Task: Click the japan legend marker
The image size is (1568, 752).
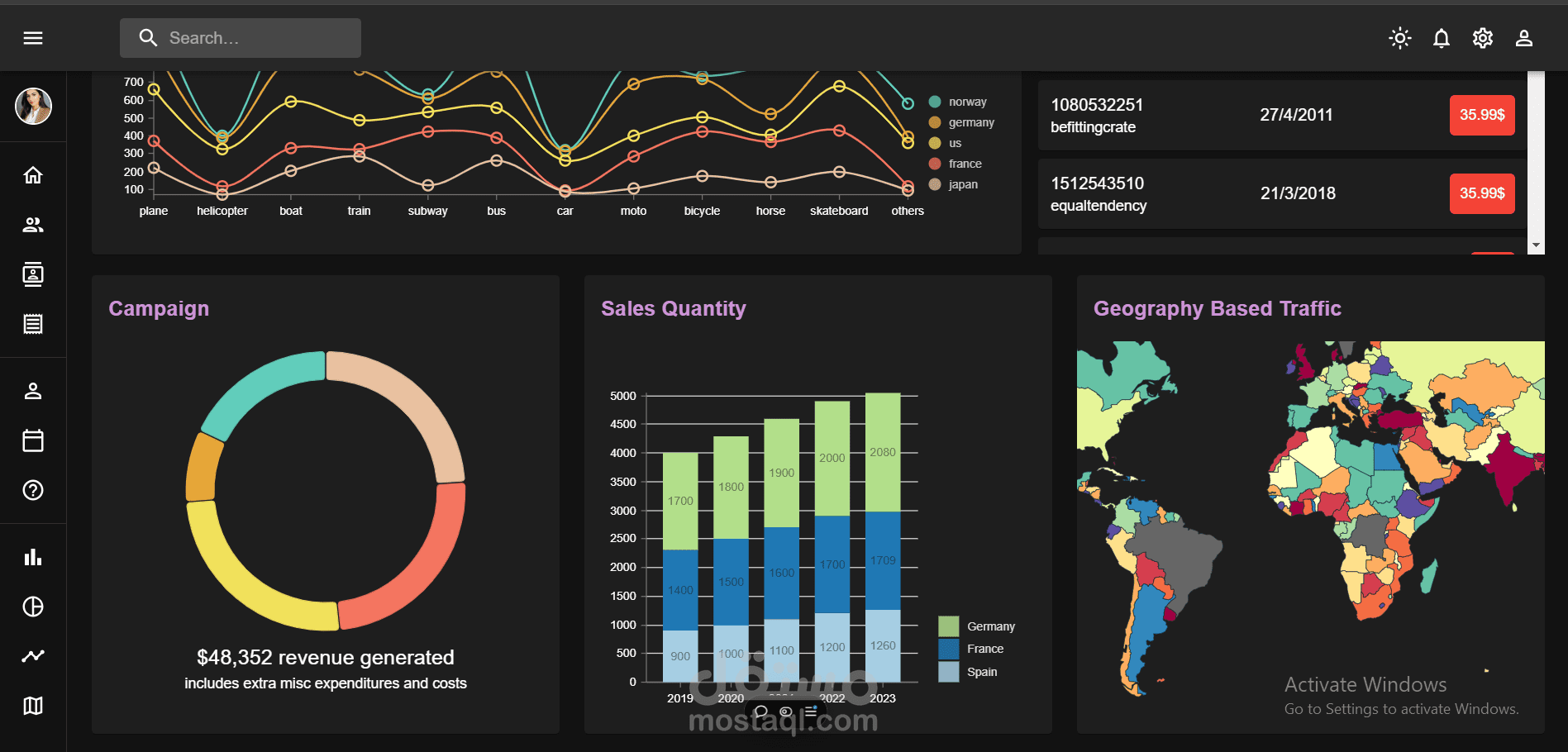Action: [x=935, y=184]
